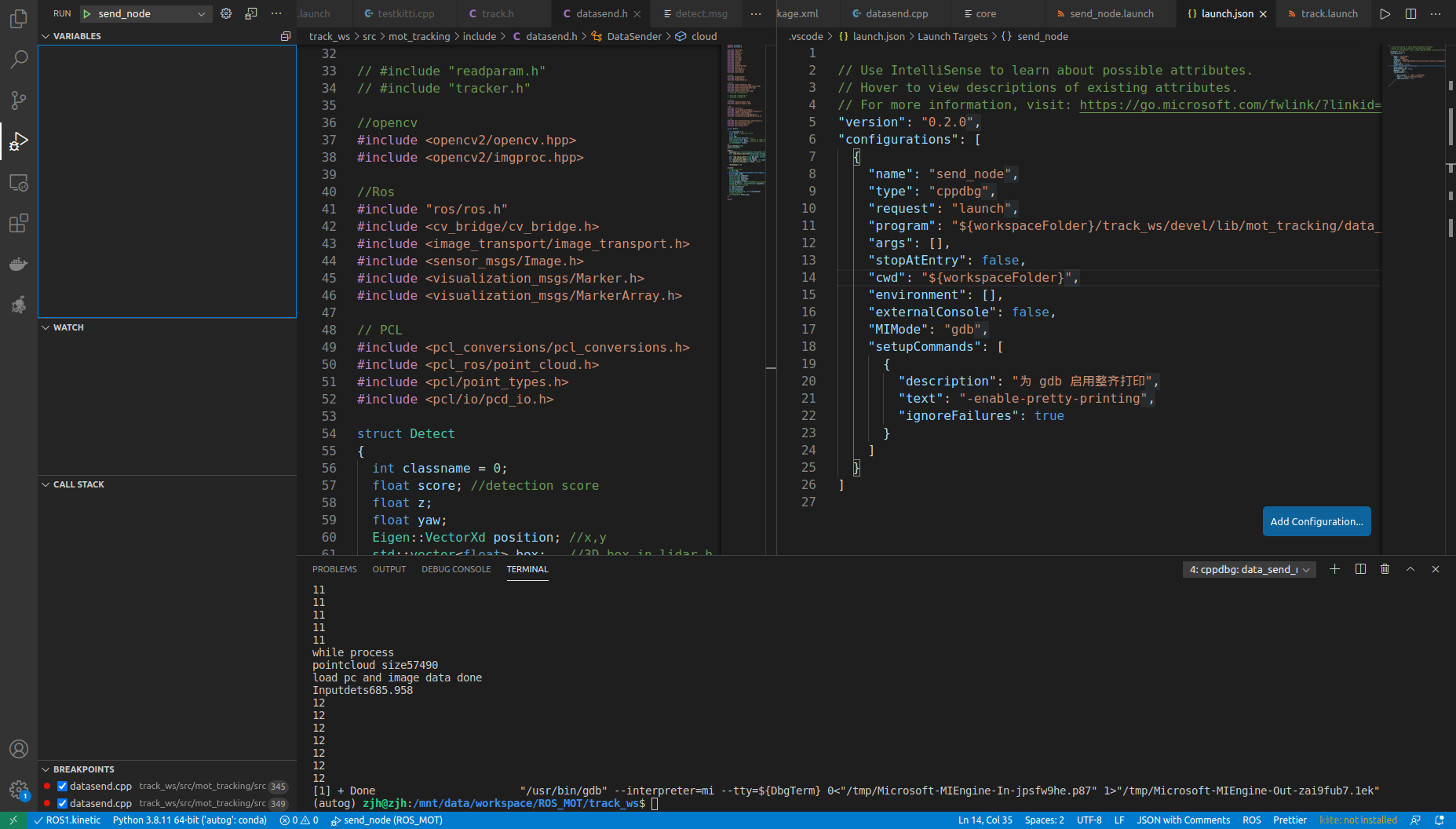Maximize the panel size with chevron up

(x=1410, y=569)
